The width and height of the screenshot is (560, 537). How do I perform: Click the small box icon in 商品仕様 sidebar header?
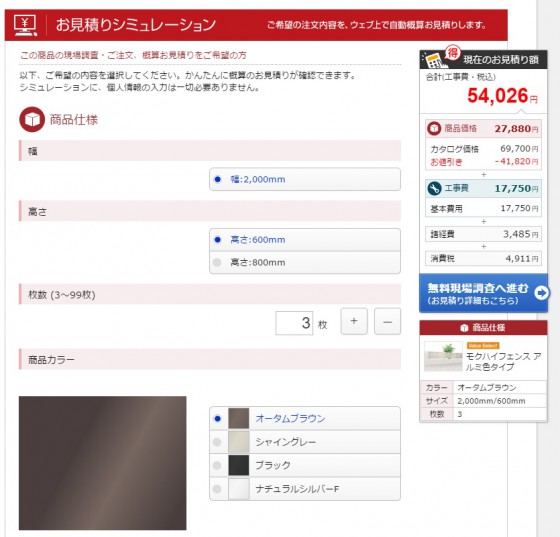464,328
